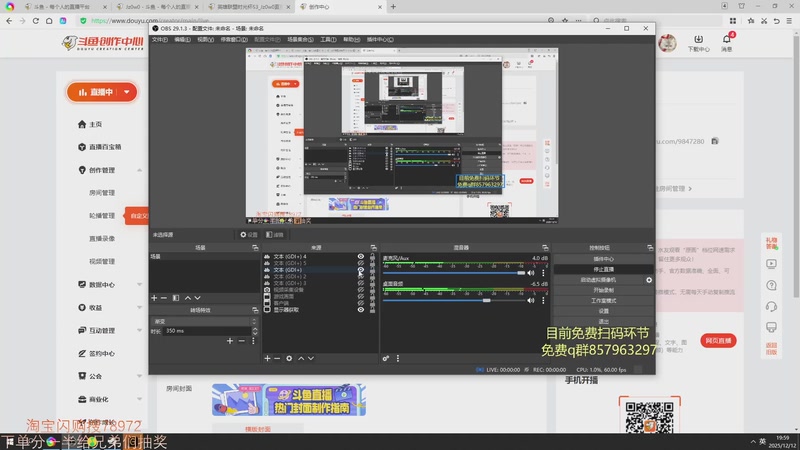Hide the 显示器获取 source
This screenshot has width=800, height=450.
[x=361, y=310]
